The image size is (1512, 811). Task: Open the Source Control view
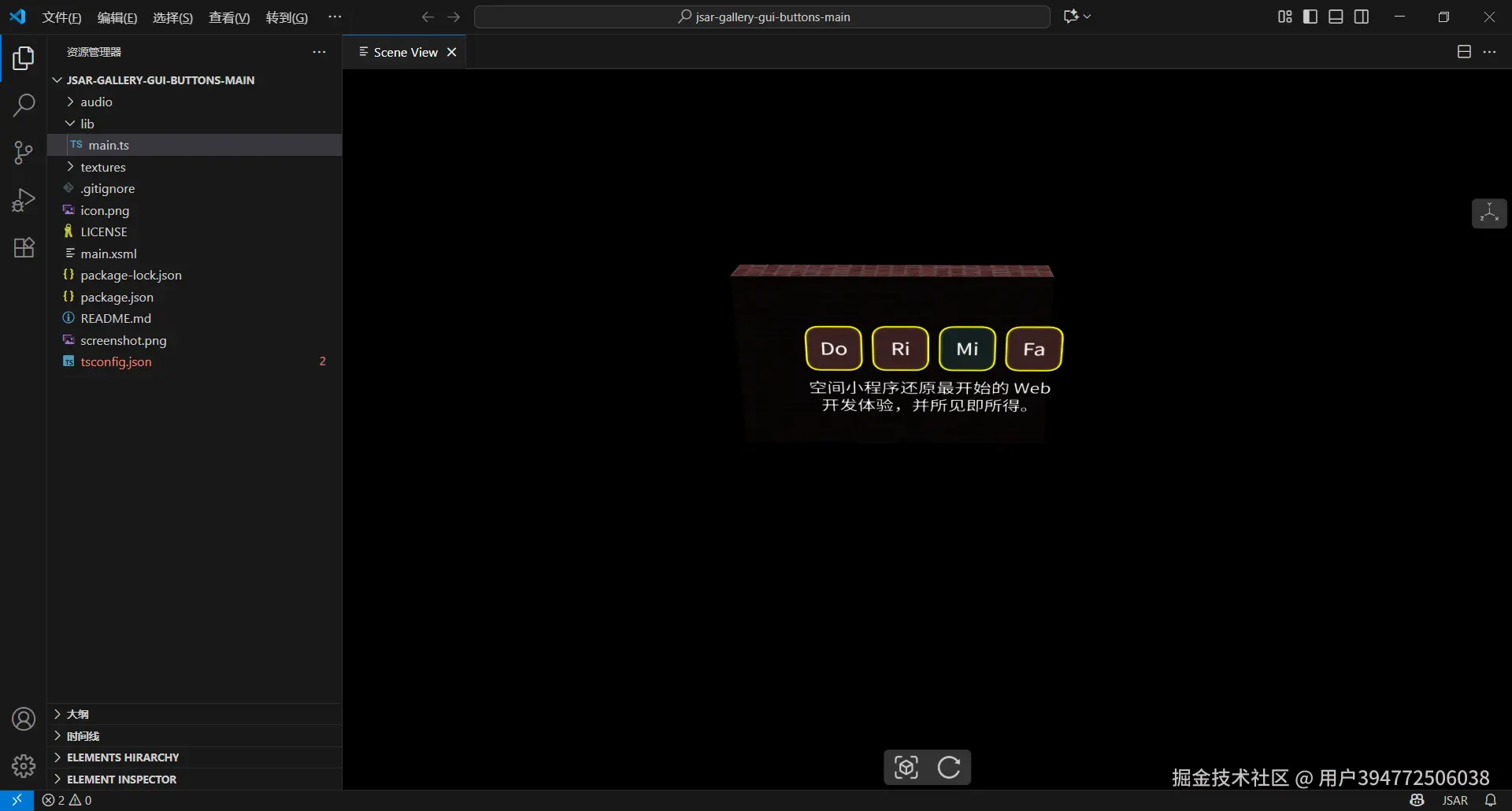point(24,153)
